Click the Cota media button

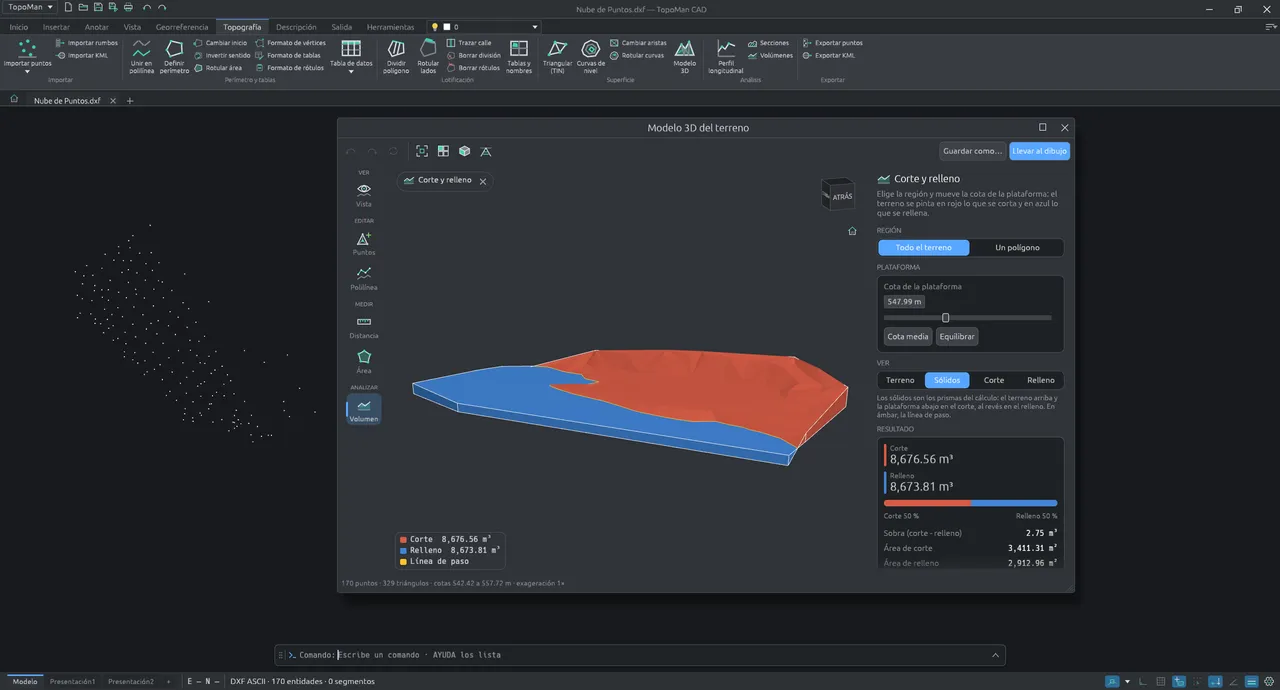(x=909, y=337)
